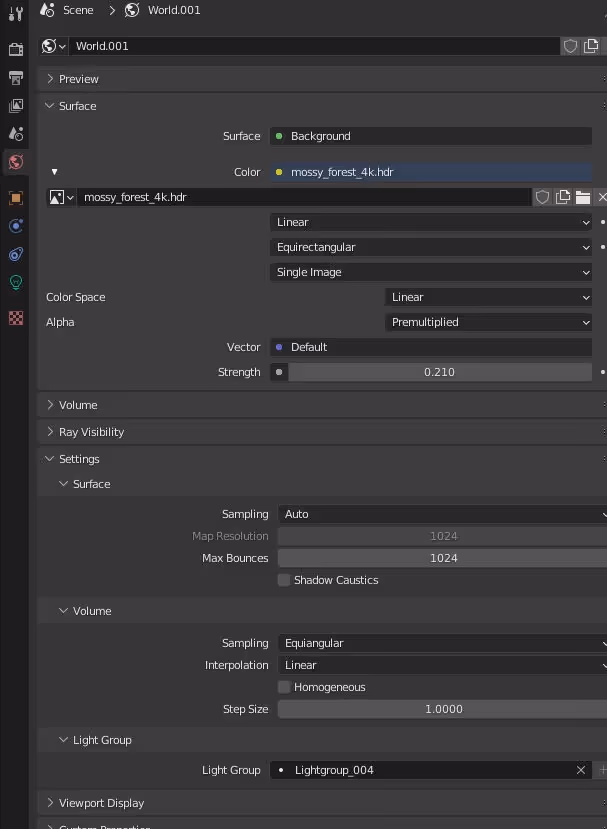Open the Color Space Linear dropdown
Image resolution: width=607 pixels, height=829 pixels.
489,297
